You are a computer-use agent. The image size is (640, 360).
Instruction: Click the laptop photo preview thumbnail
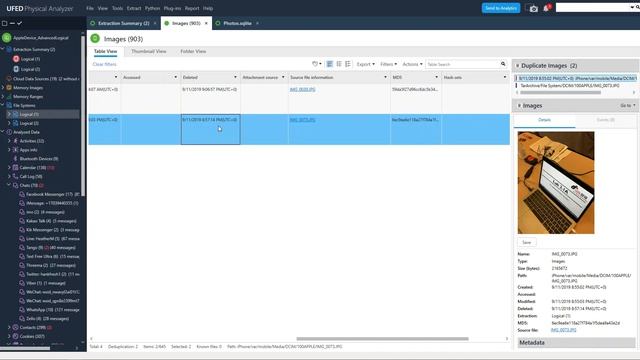556,182
